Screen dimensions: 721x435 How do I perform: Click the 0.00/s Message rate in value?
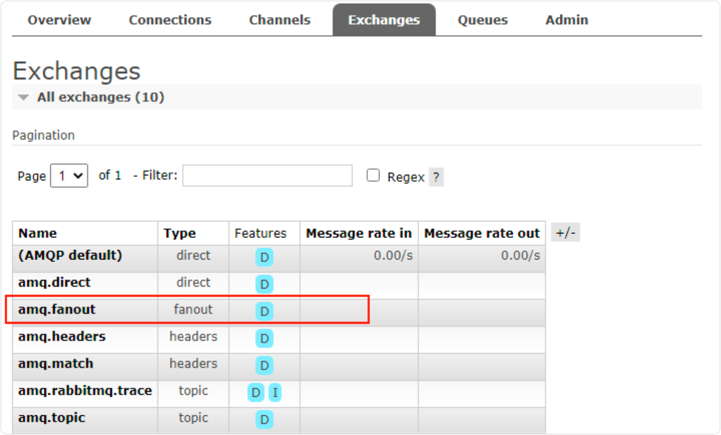coord(393,256)
